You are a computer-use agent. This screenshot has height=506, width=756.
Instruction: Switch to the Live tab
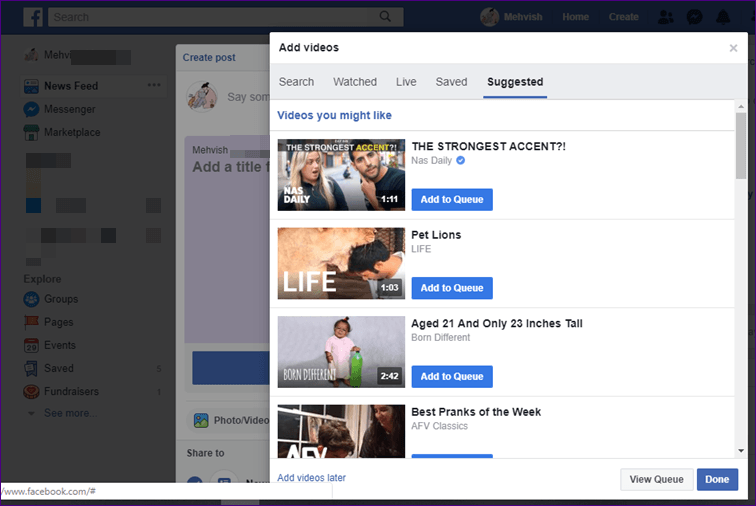click(x=406, y=82)
